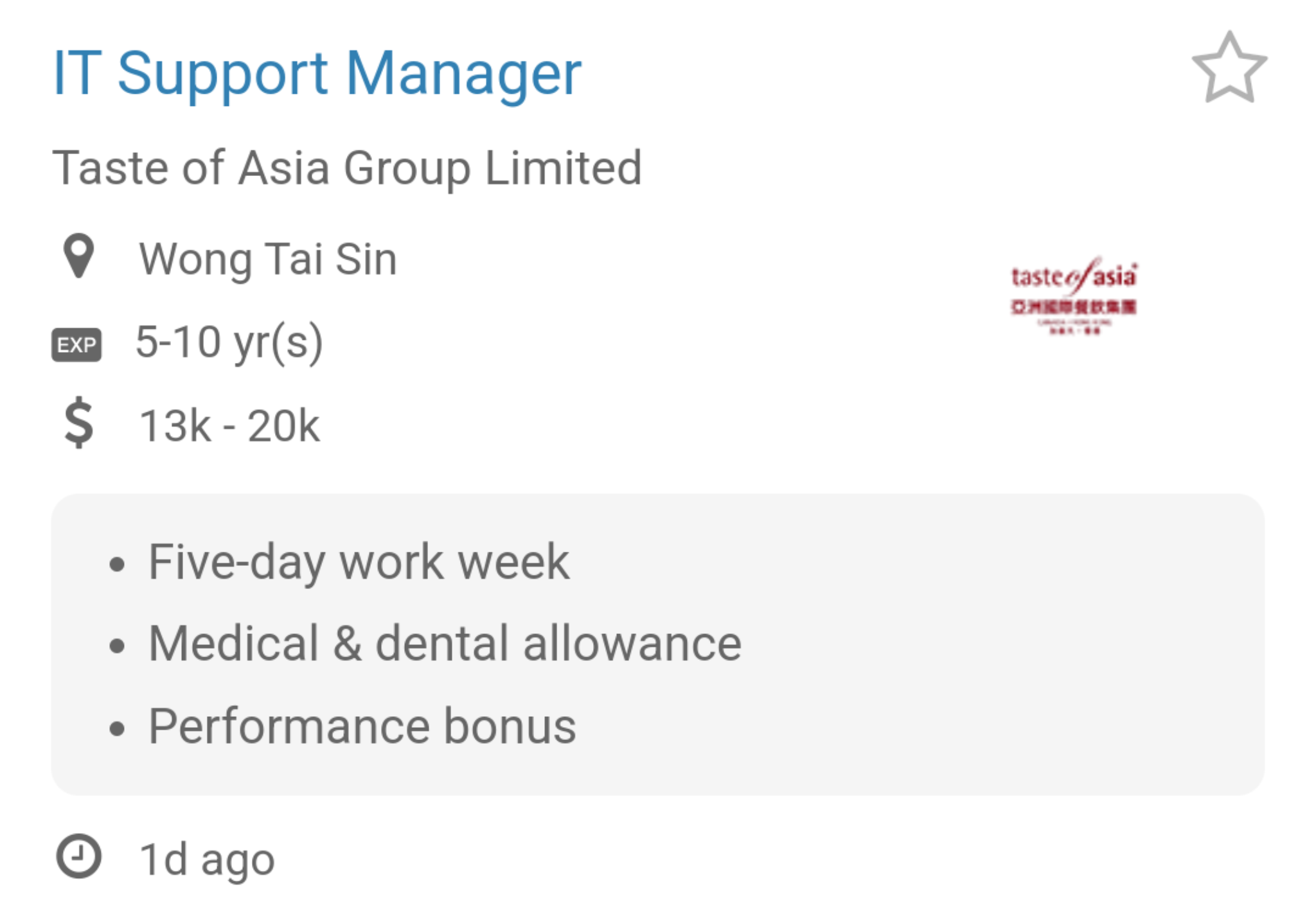
Task: Click the bullet point before Performance bonus
Action: [x=118, y=727]
